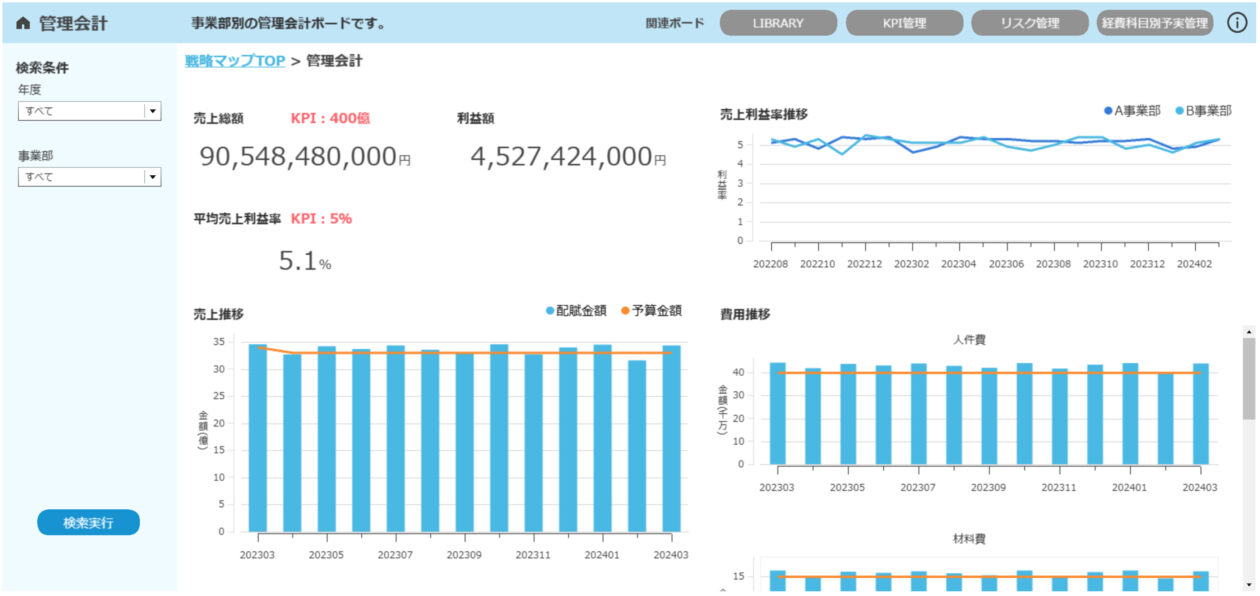Go to the KPI管理 board
This screenshot has height=596, width=1260.
(904, 23)
